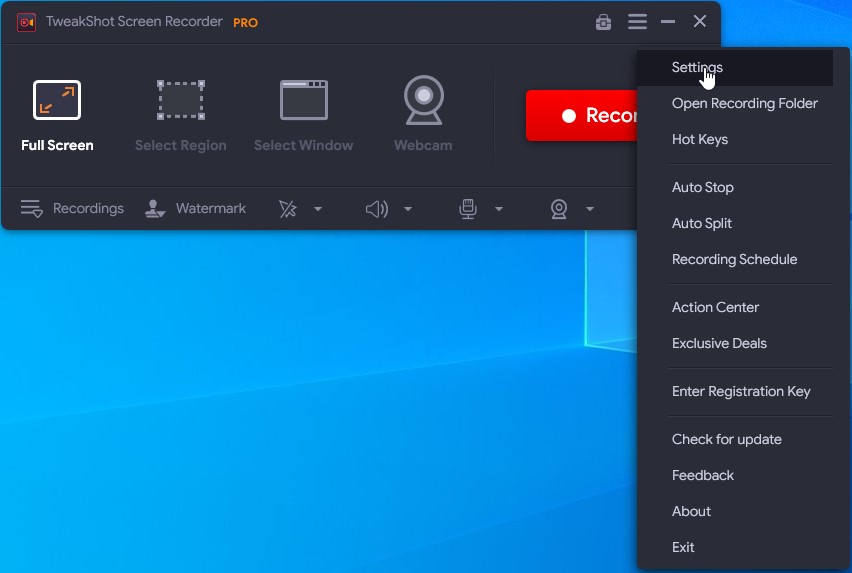
Task: Toggle the mouse cursor effects icon
Action: [x=288, y=209]
